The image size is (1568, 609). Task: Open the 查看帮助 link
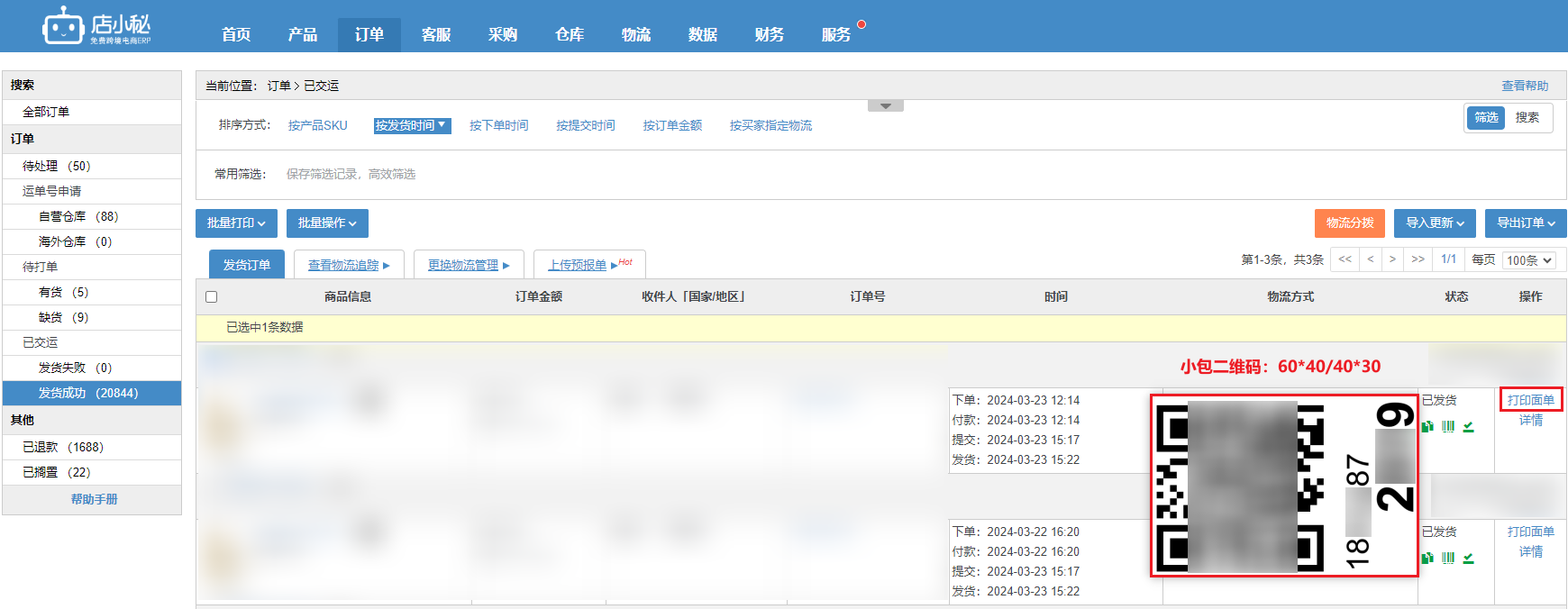[1525, 86]
